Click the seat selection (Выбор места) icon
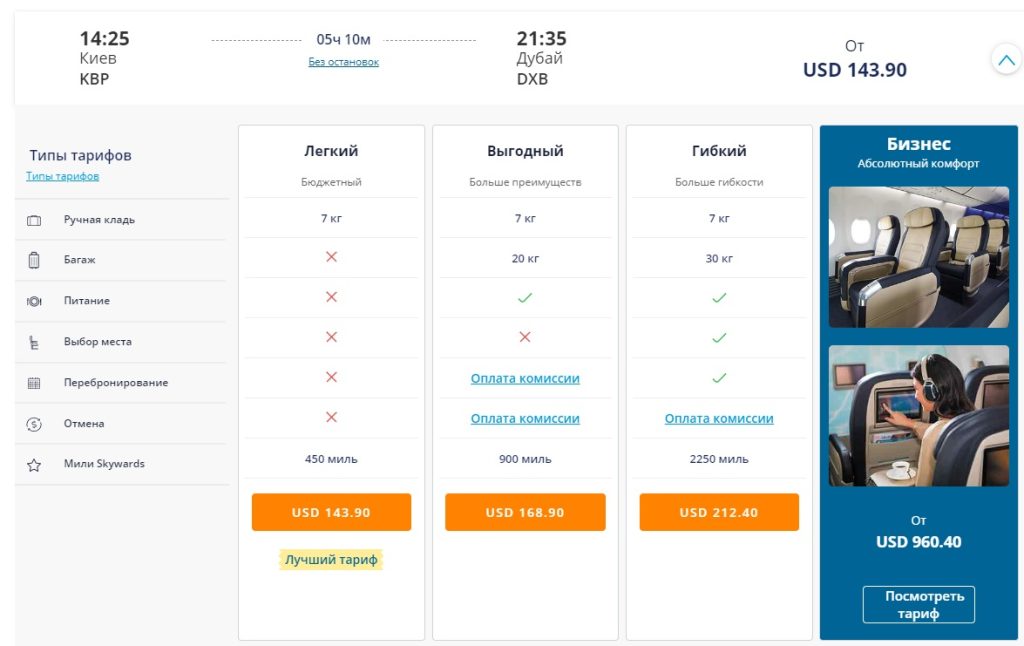1024x646 pixels. [x=34, y=342]
